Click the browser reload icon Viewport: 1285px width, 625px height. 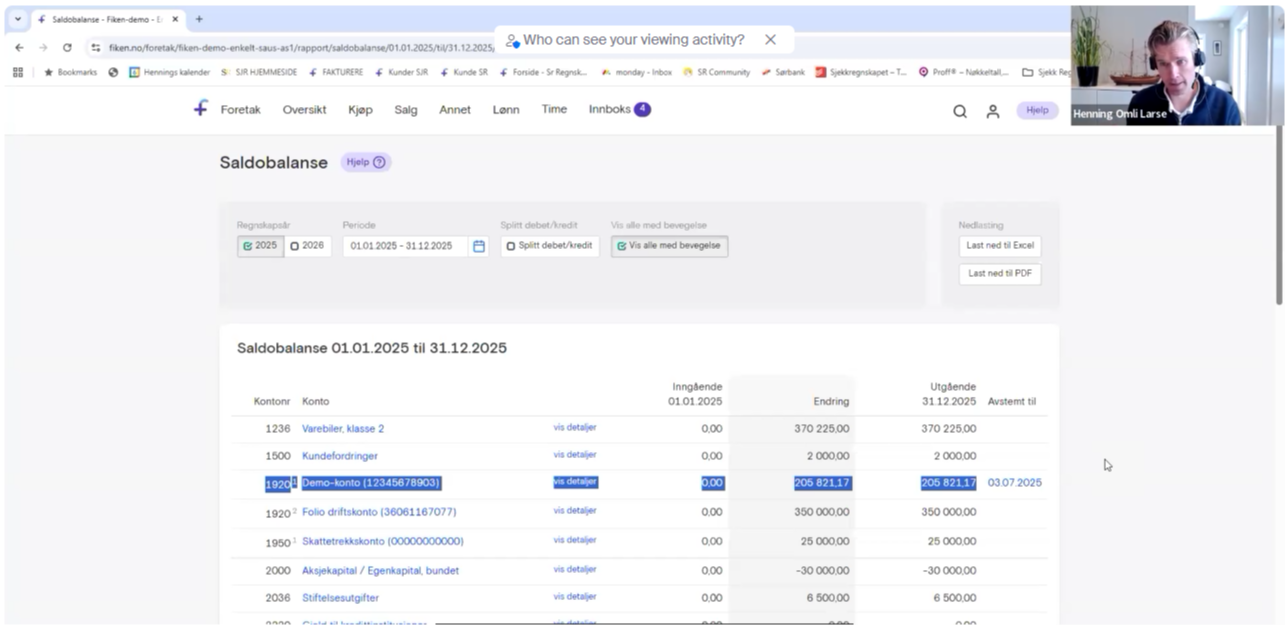point(67,47)
